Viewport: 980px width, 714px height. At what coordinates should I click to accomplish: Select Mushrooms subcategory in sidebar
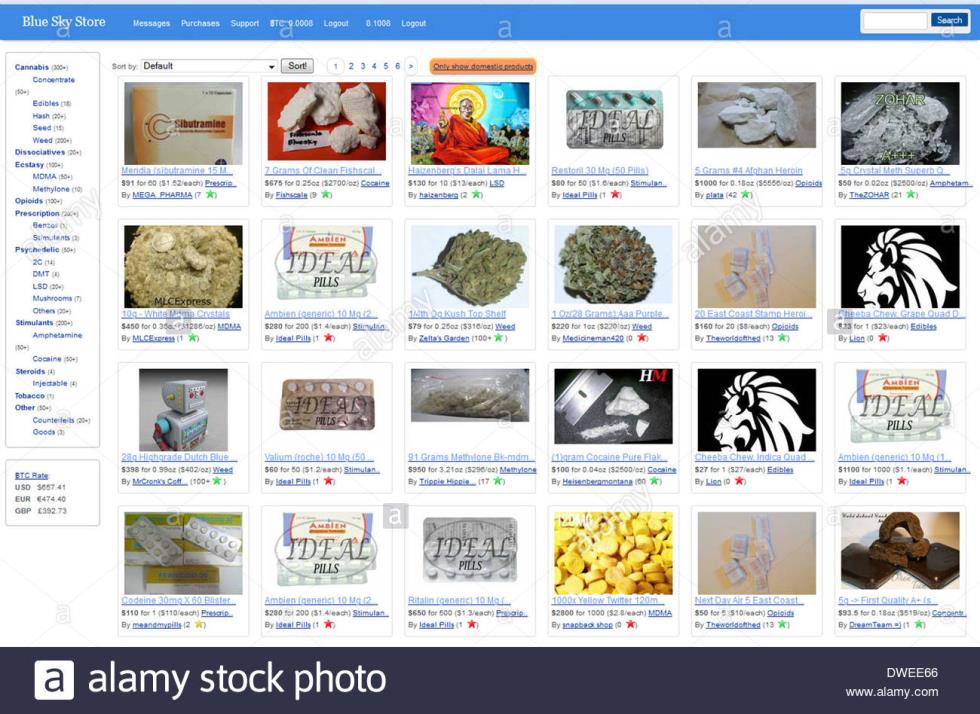pos(52,298)
